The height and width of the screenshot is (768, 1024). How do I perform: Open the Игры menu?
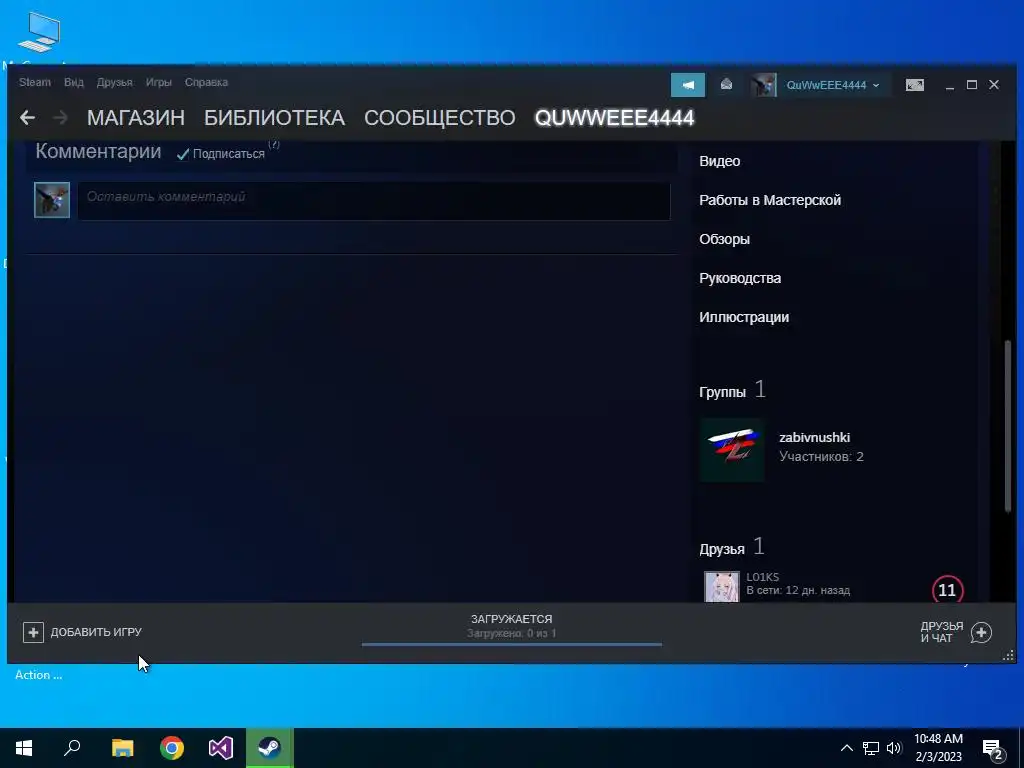(x=159, y=82)
